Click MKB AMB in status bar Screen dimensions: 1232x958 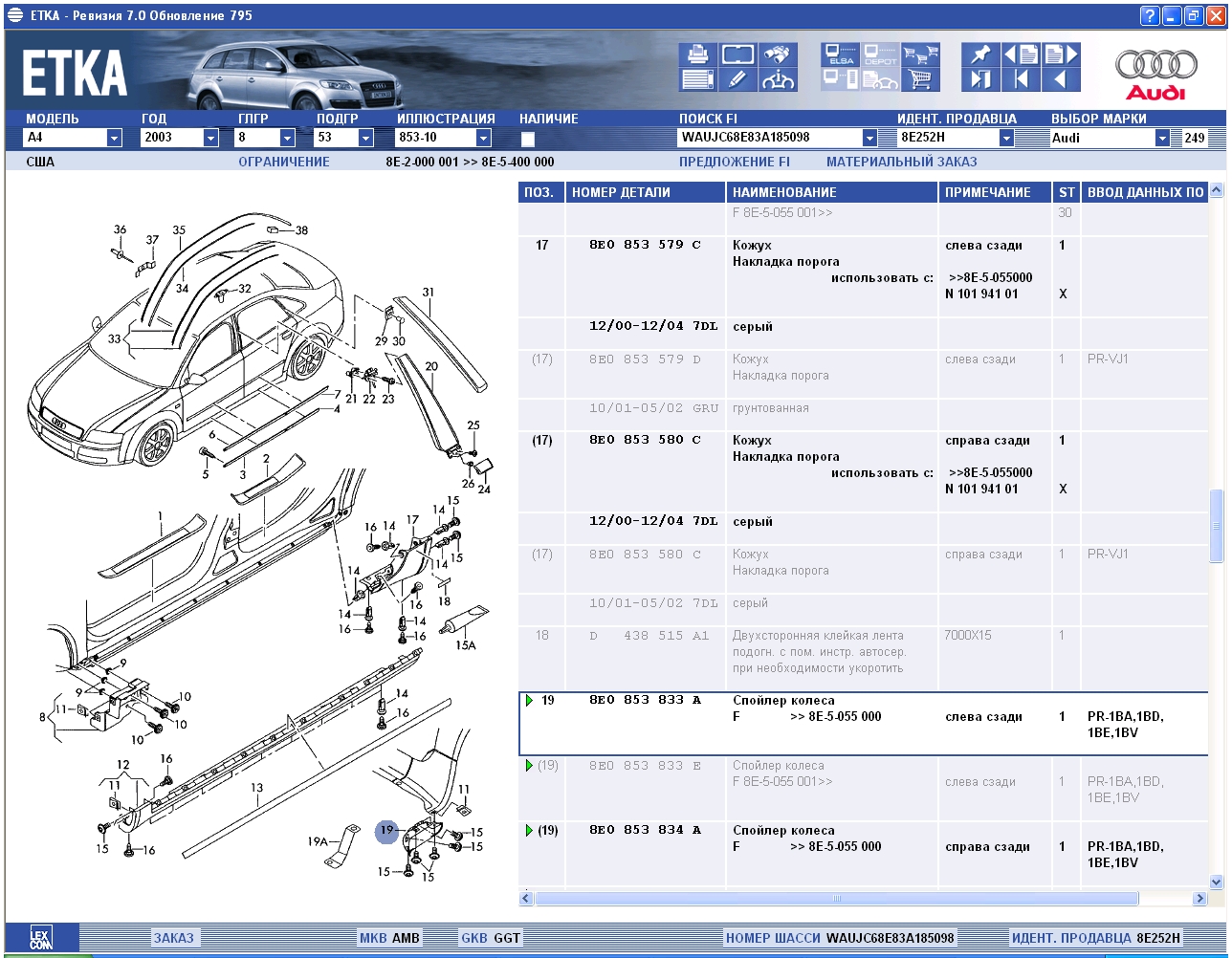[389, 938]
